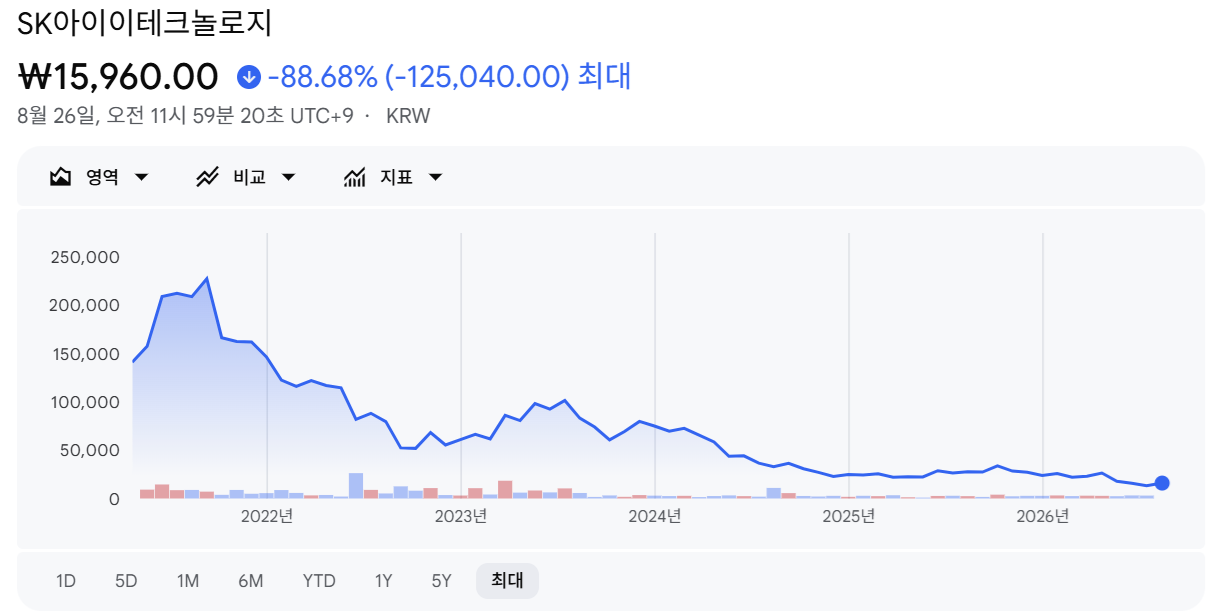
Task: Click the 150,000 y-axis label
Action: coord(85,354)
